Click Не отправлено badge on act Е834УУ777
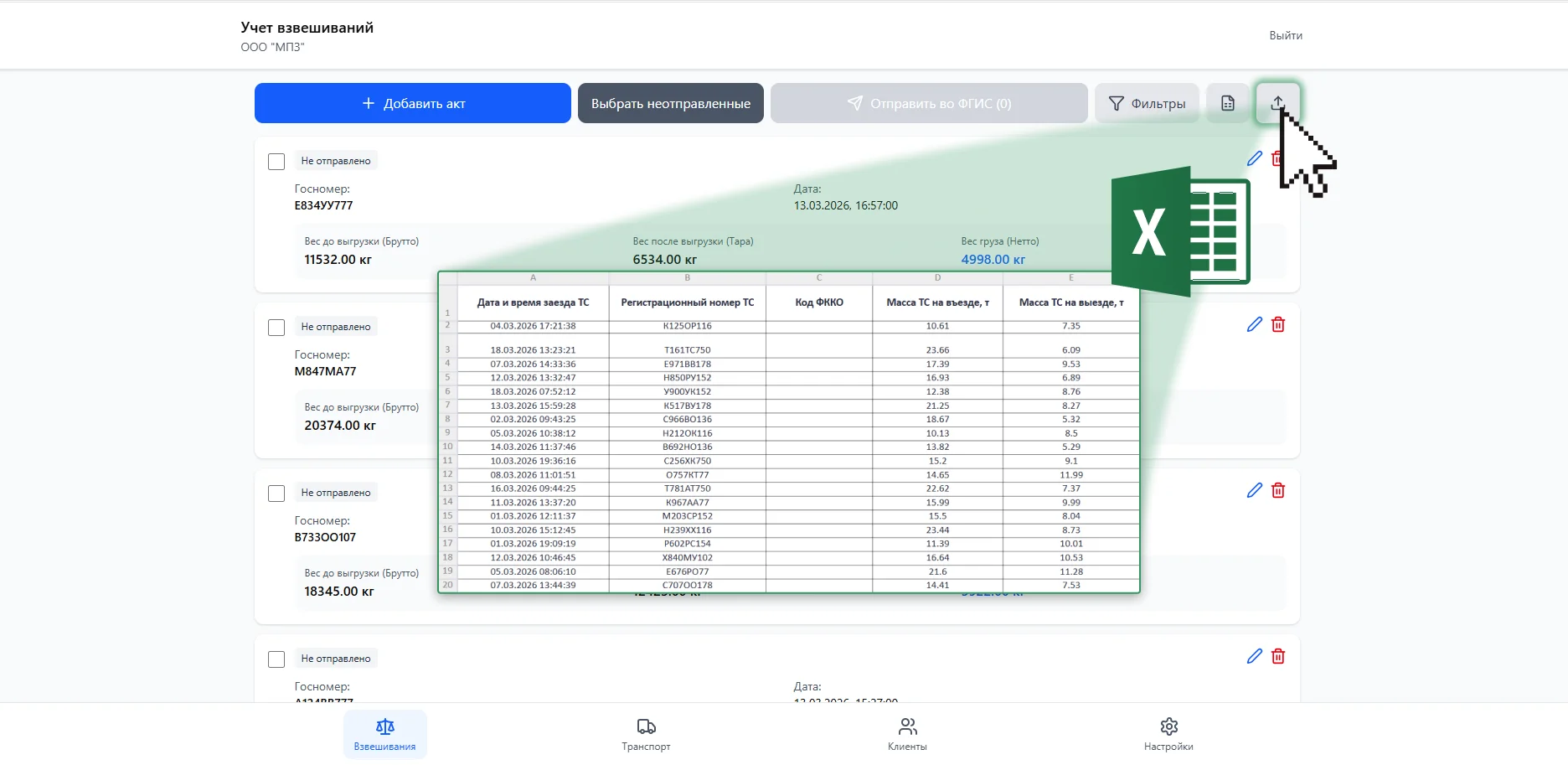Image resolution: width=1568 pixels, height=765 pixels. click(x=336, y=161)
